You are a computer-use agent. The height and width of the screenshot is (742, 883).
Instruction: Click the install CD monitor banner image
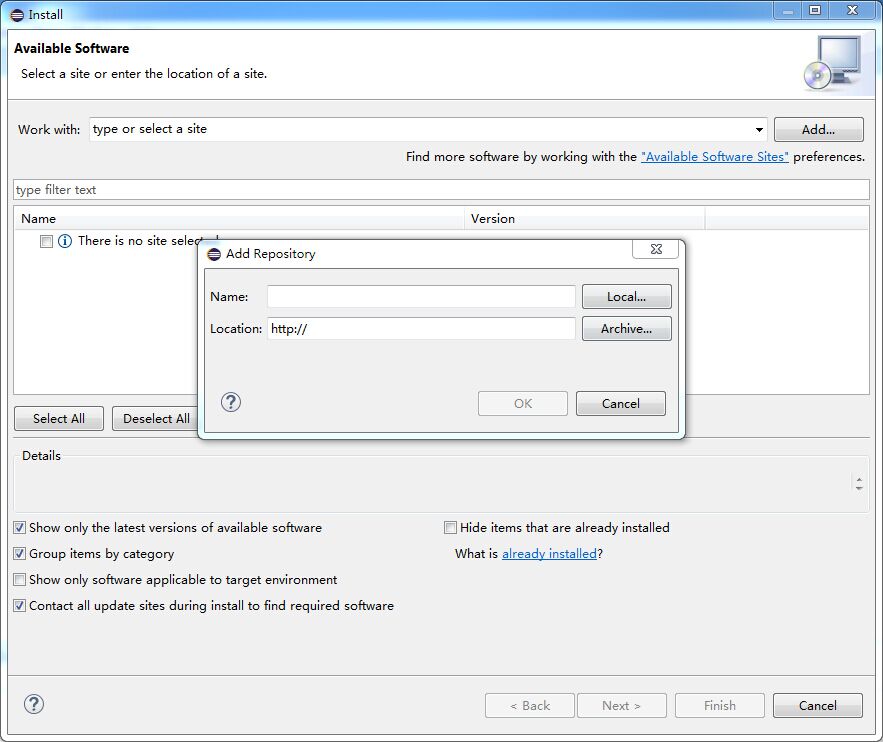click(x=832, y=62)
